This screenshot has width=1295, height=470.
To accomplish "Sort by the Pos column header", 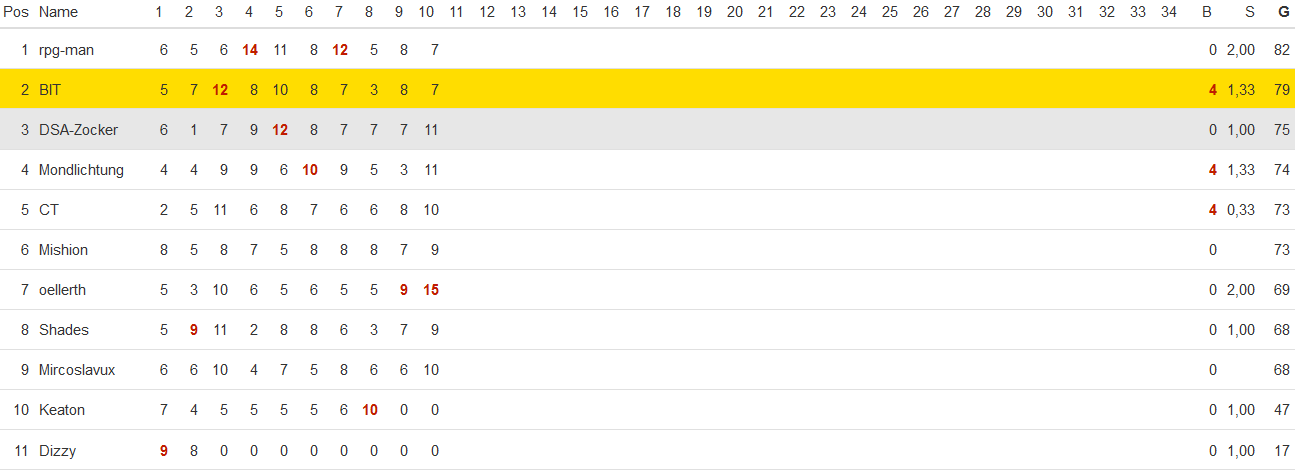I will click(x=17, y=12).
